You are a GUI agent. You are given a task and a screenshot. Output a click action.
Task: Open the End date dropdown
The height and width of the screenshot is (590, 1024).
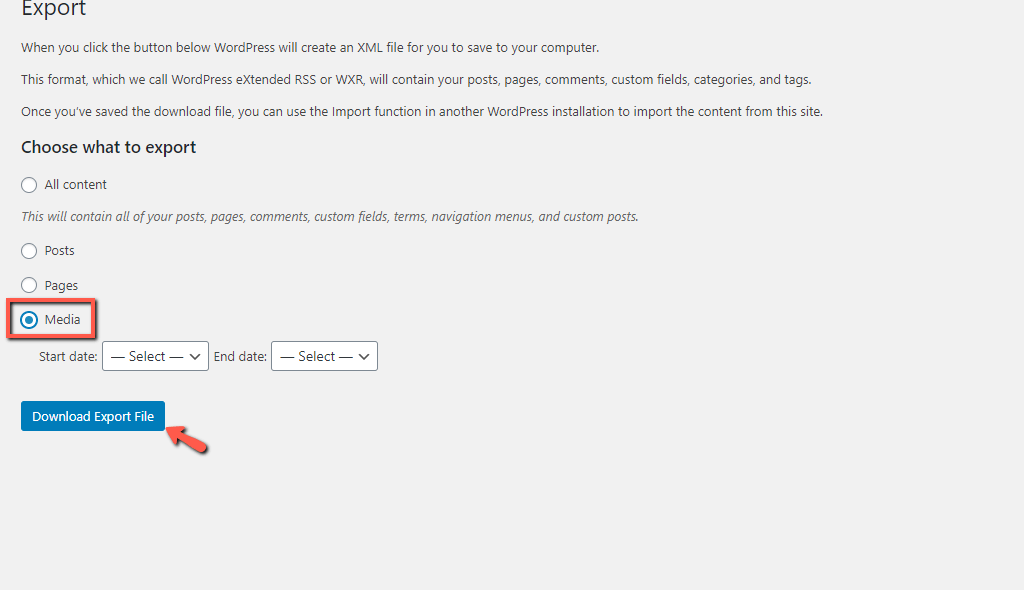point(325,356)
